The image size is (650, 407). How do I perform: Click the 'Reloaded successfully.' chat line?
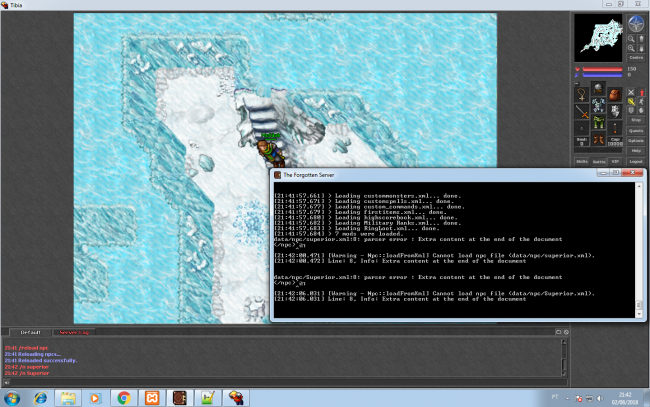point(41,361)
